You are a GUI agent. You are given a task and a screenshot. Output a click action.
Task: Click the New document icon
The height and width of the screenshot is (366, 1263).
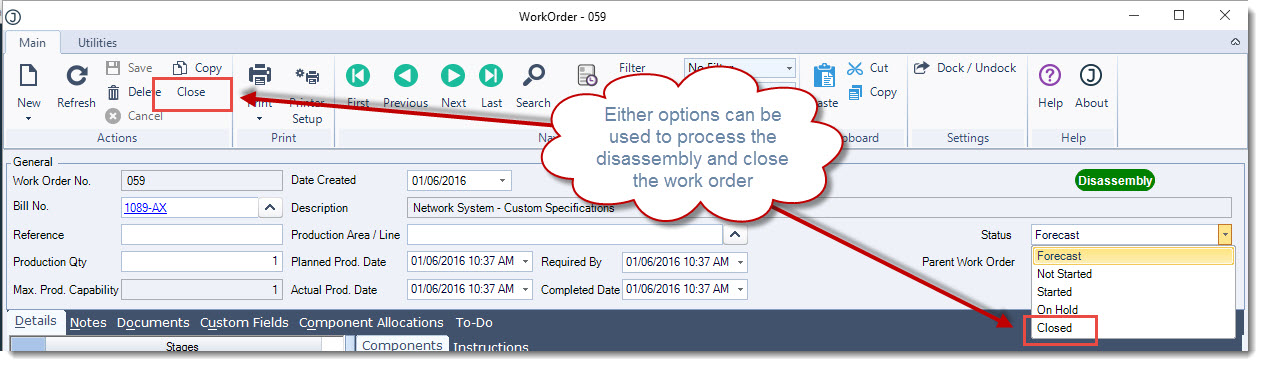click(28, 76)
